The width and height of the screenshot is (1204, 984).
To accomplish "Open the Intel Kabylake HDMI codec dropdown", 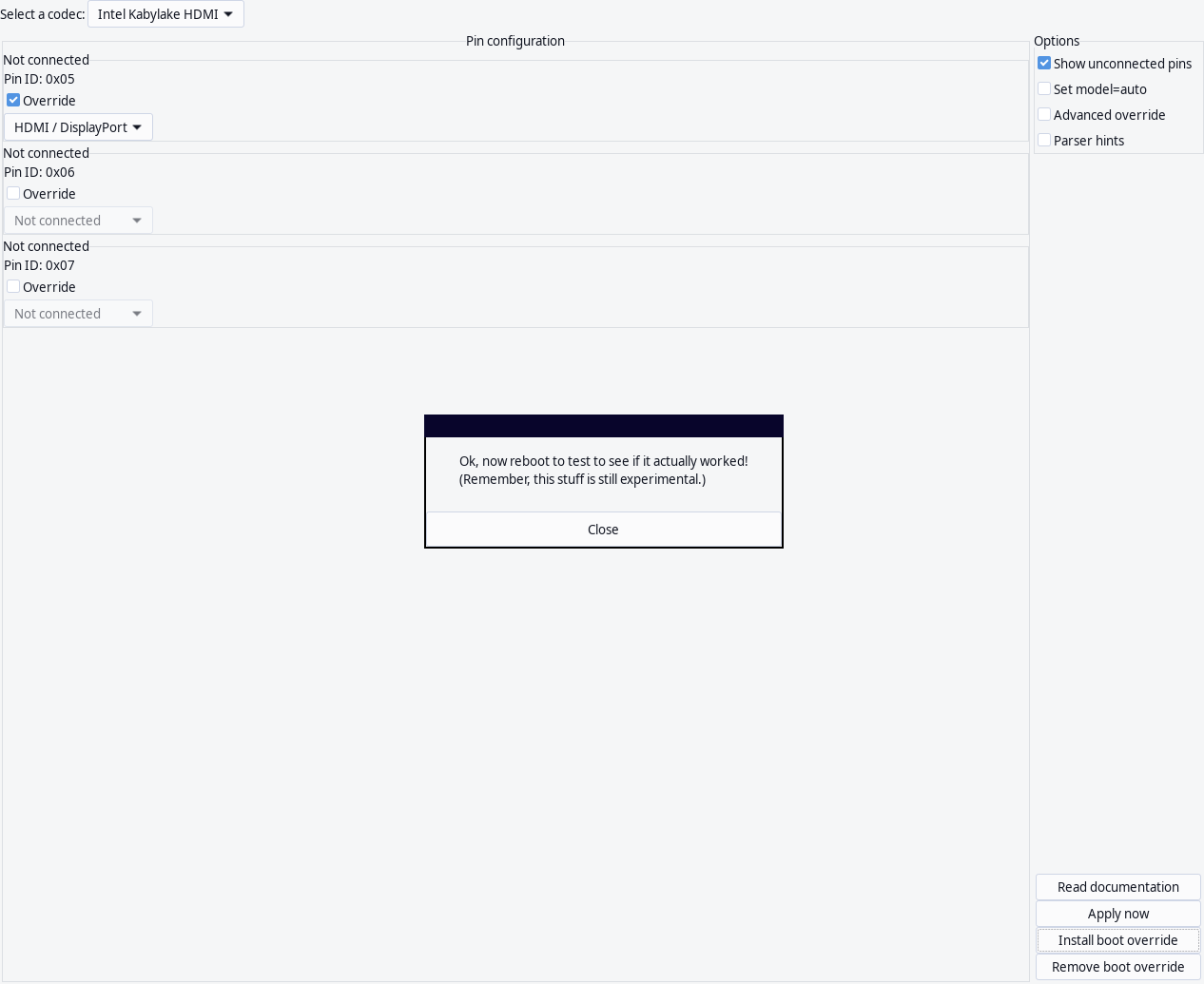I will coord(165,14).
